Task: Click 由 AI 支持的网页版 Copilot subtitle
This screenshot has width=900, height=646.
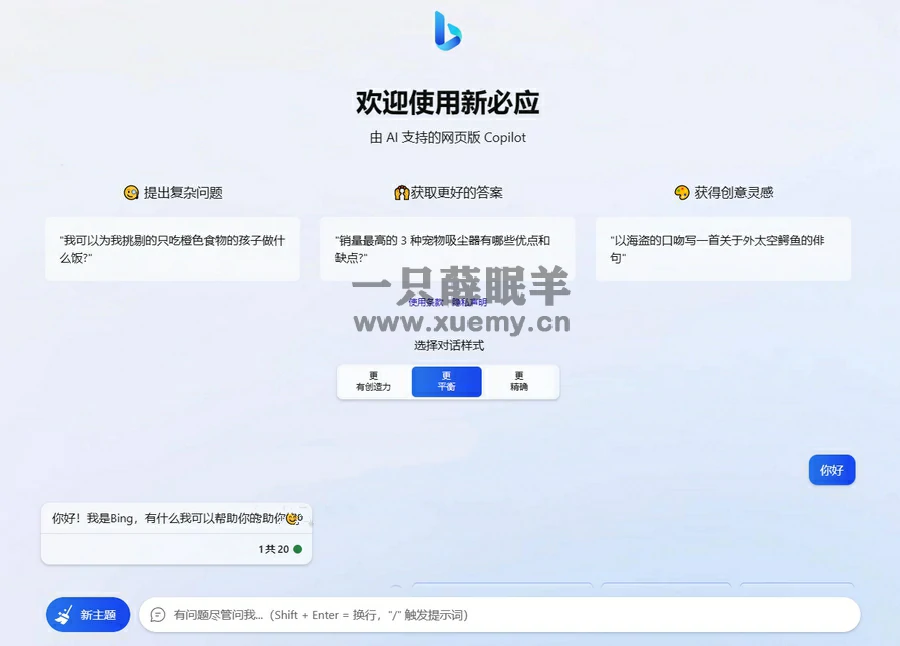Action: (448, 137)
